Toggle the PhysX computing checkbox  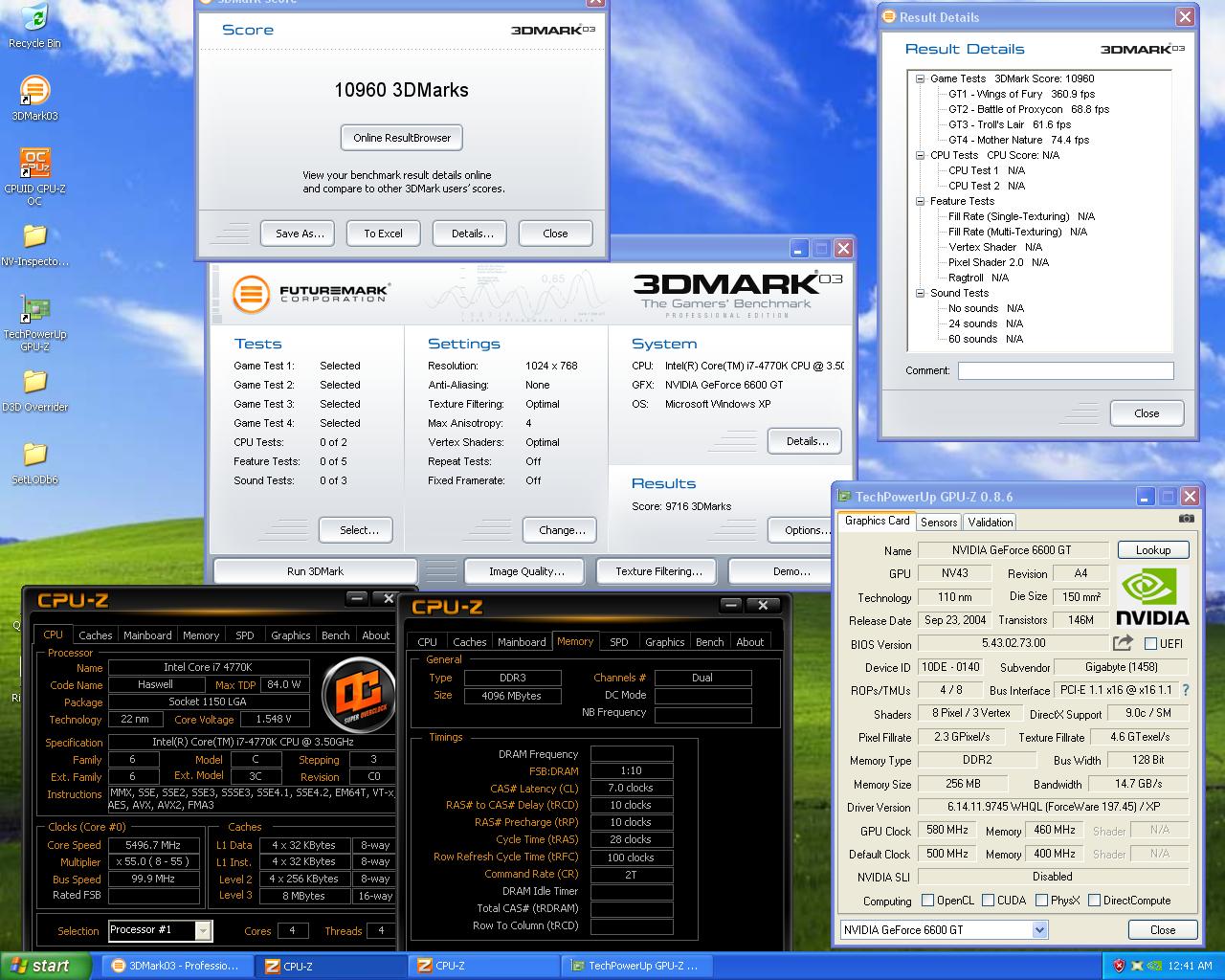click(x=1040, y=900)
